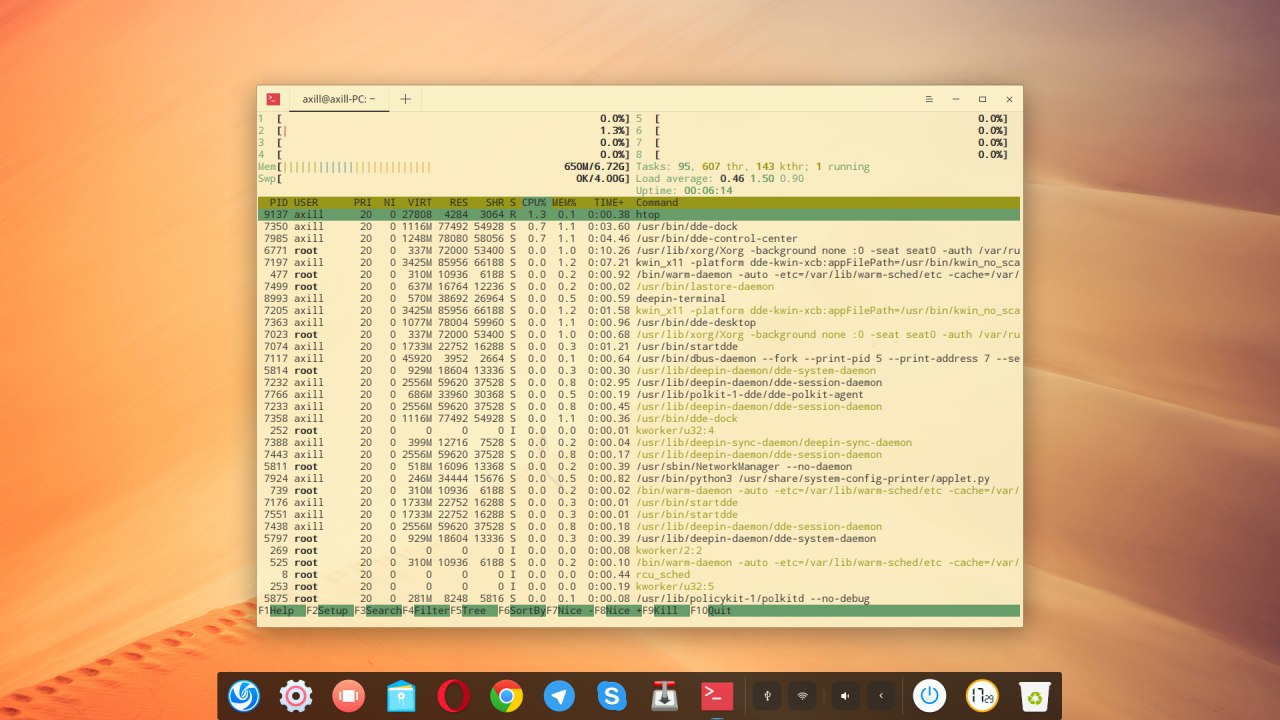1280x720 pixels.
Task: Select the dbus-daemon --fork process row
Action: point(639,359)
